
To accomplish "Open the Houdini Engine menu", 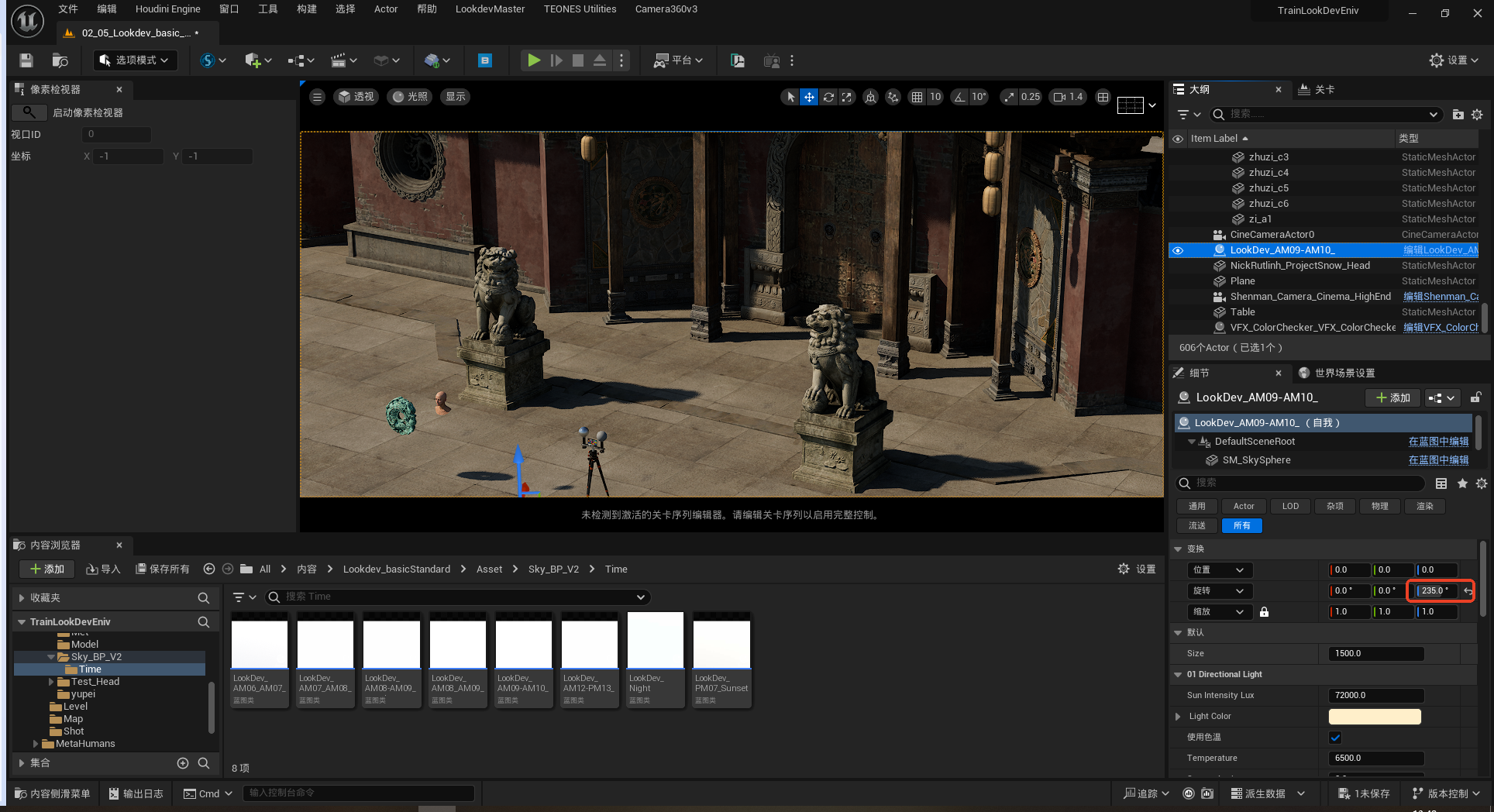I will tap(167, 9).
